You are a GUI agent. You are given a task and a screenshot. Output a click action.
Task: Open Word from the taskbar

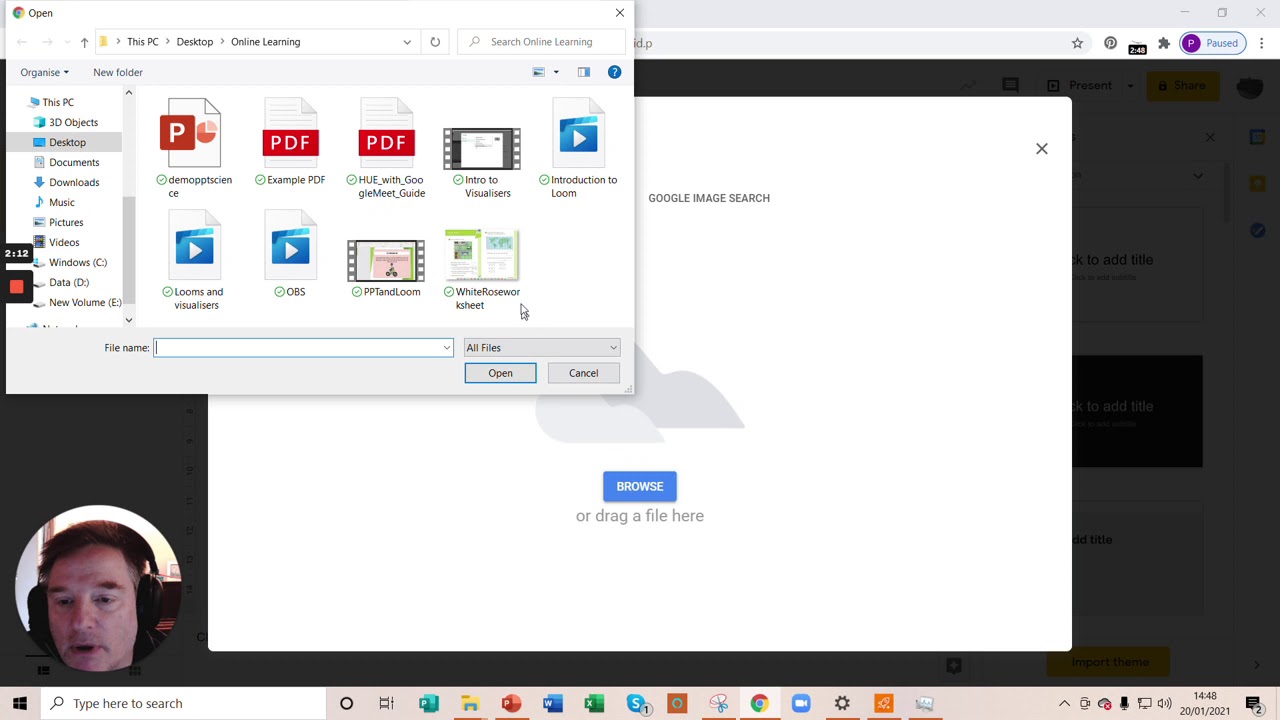coord(552,703)
